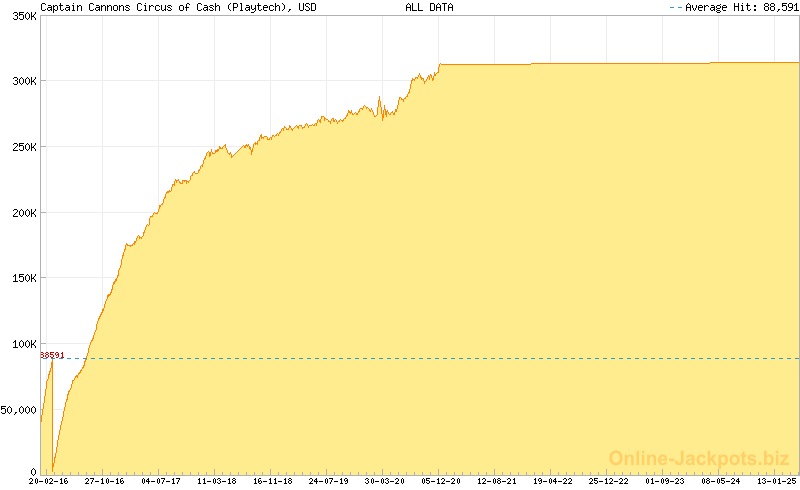Select the 'ALL DATA' label at top
Viewport: 800px width, 490px height.
pos(429,7)
